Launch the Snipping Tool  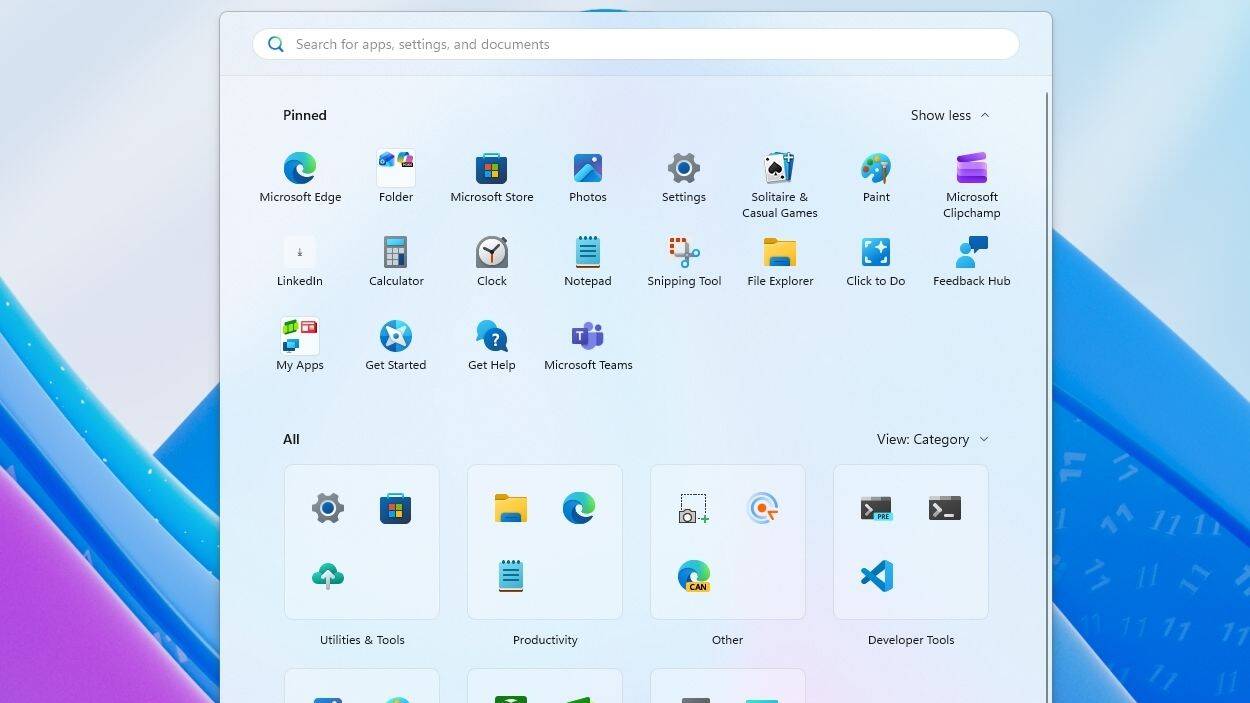point(684,262)
